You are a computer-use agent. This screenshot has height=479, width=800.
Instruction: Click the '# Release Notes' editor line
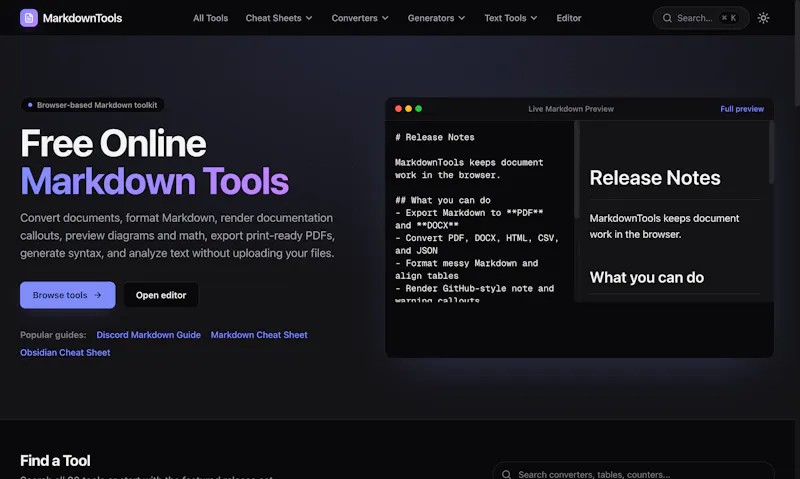(435, 137)
